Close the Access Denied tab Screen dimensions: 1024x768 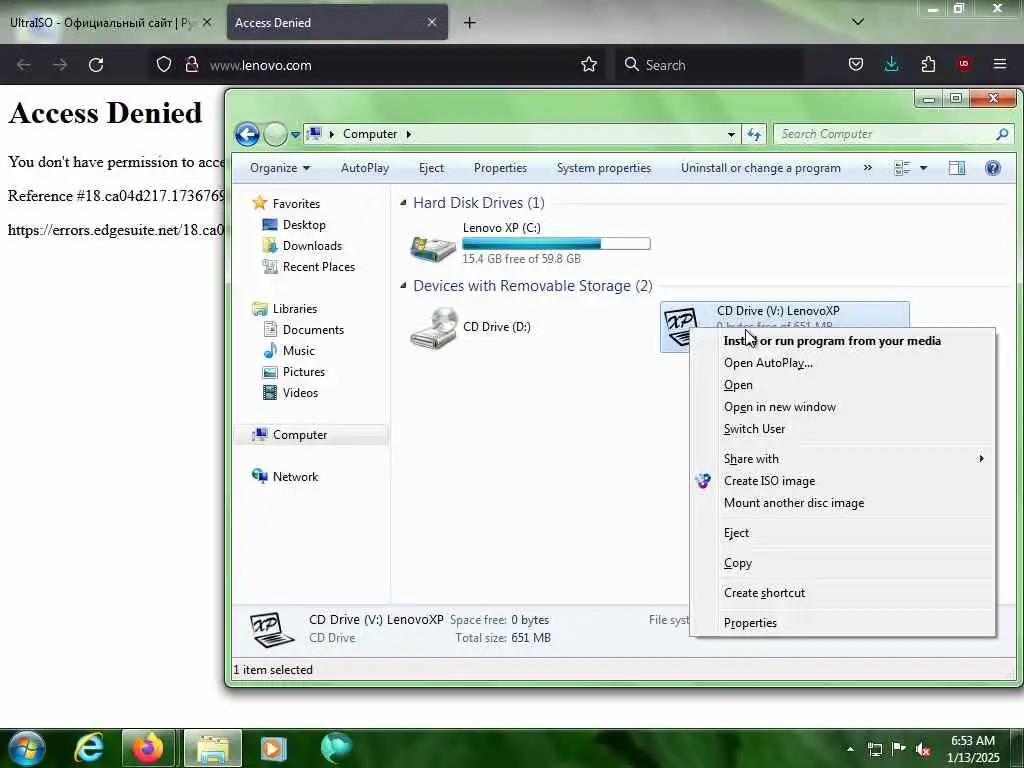click(x=432, y=22)
